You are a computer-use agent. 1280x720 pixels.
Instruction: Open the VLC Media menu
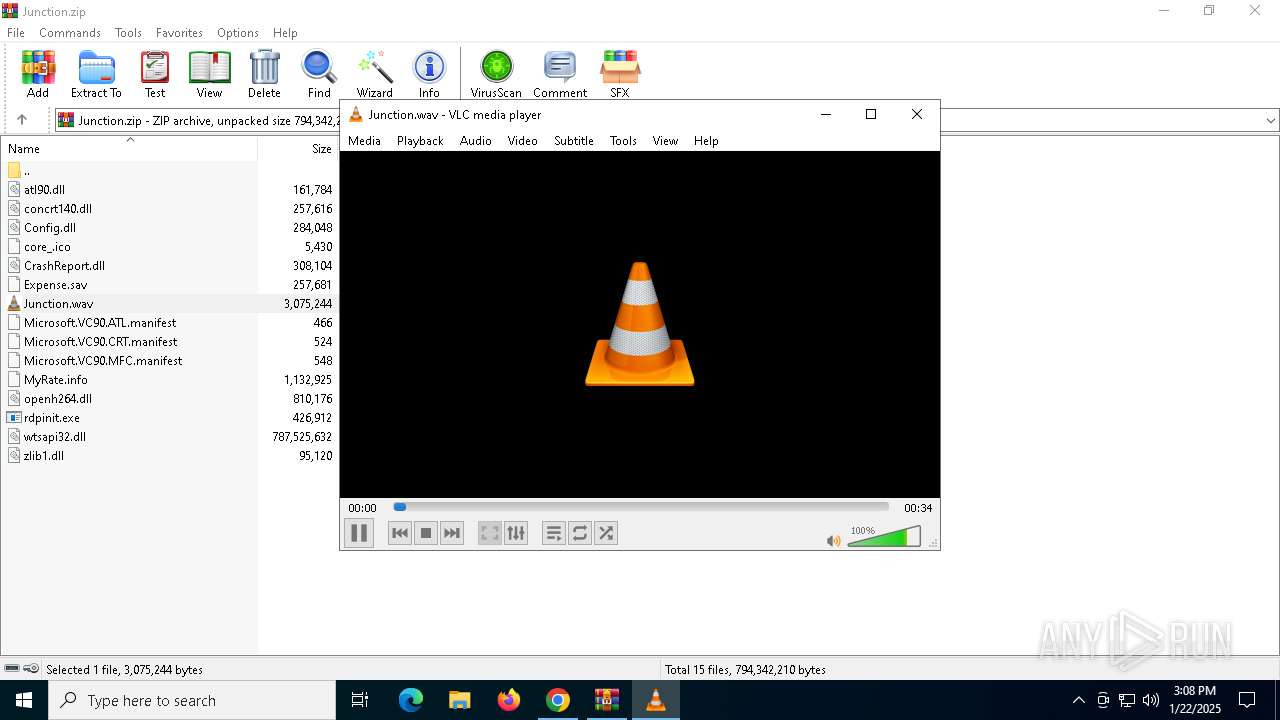(x=364, y=141)
